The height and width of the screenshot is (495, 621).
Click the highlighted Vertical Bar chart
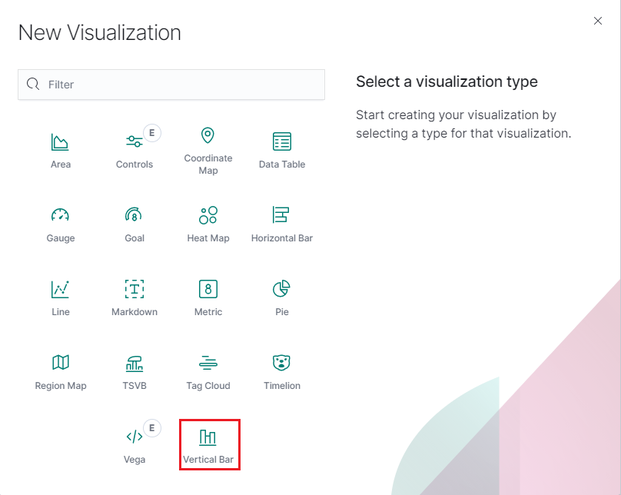[x=208, y=444]
